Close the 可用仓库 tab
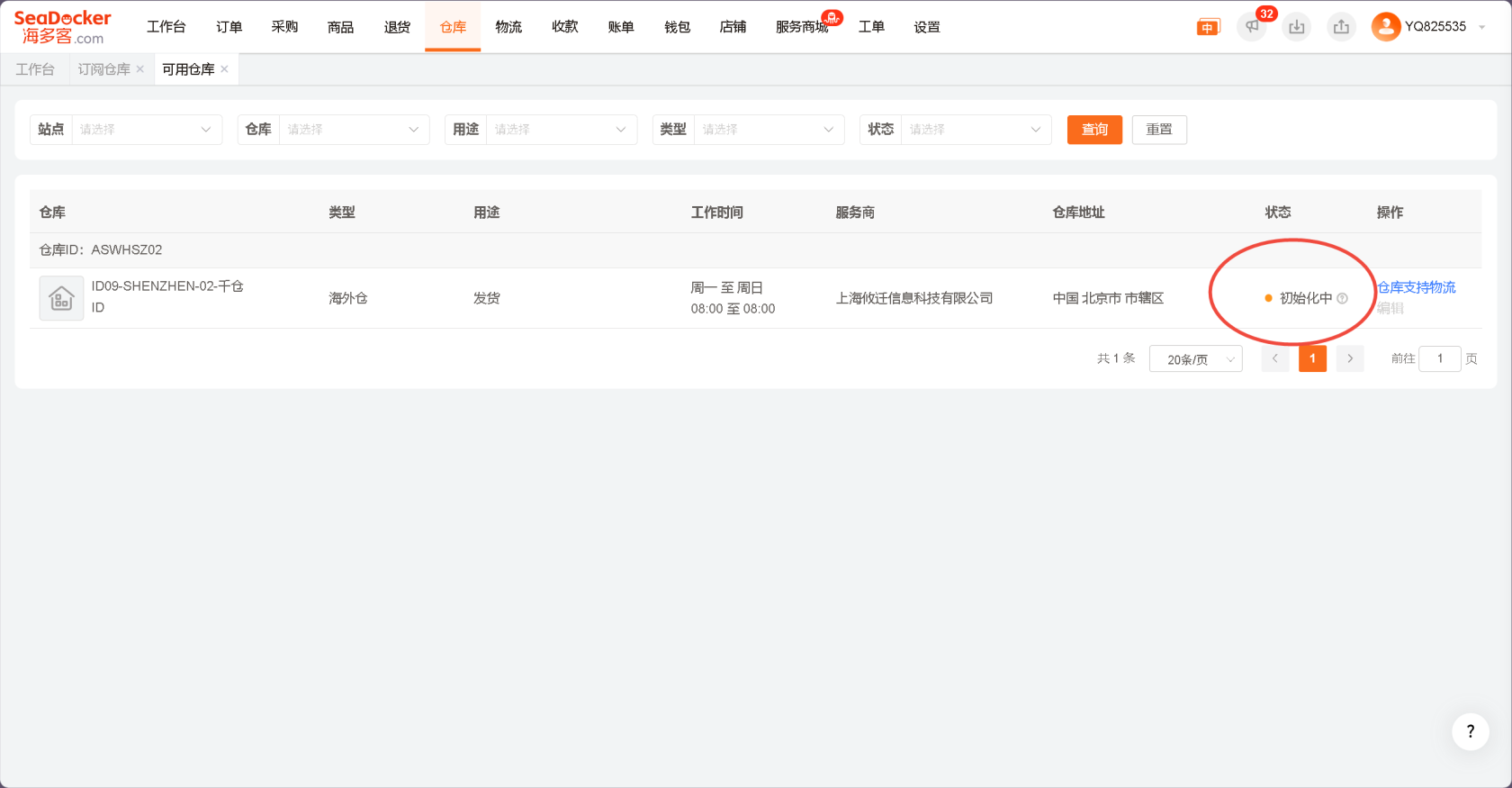The width and height of the screenshot is (1512, 788). pos(224,69)
